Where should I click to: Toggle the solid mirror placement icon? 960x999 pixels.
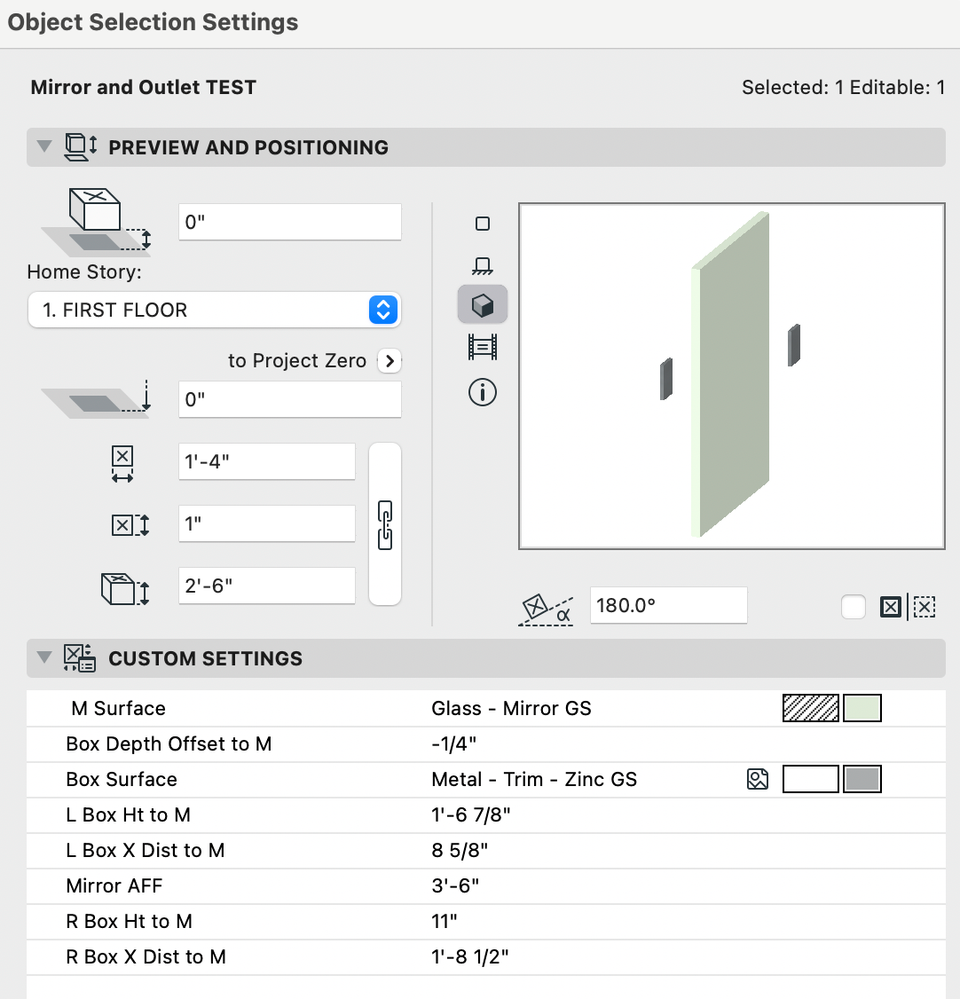tap(890, 606)
